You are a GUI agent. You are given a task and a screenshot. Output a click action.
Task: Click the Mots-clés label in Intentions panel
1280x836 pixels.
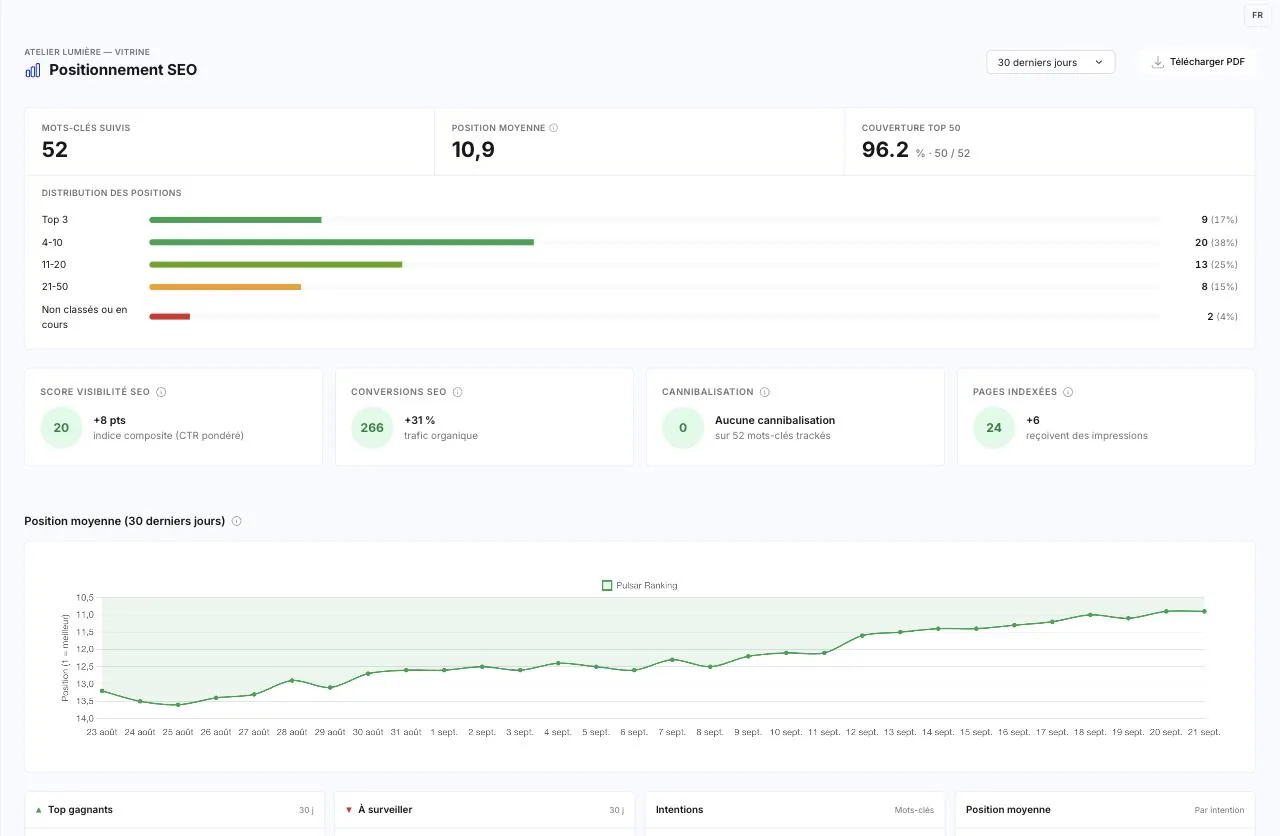914,810
